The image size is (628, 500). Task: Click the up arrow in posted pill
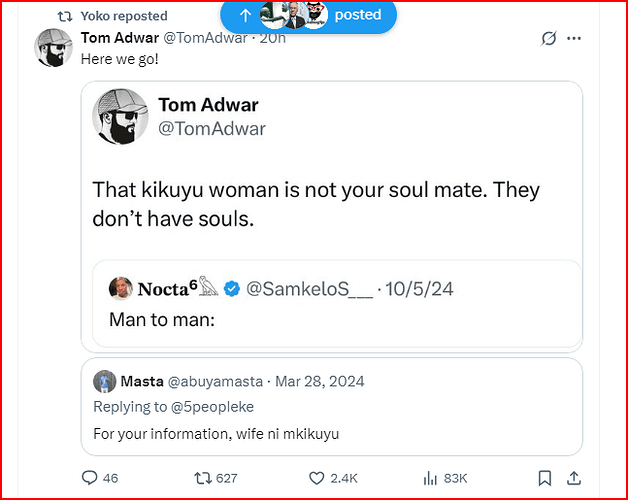[245, 15]
